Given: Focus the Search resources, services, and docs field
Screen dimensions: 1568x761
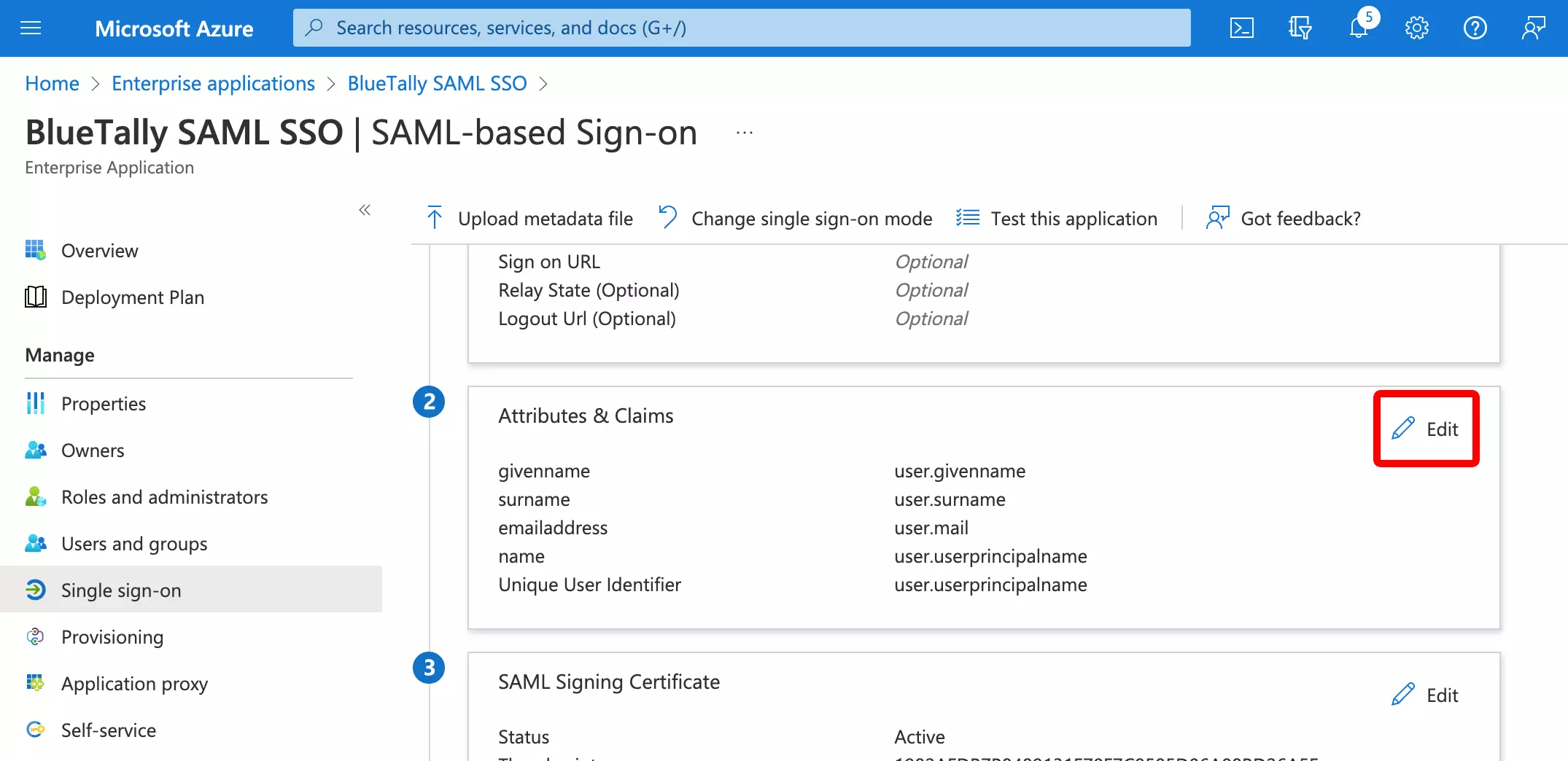Looking at the screenshot, I should point(742,28).
